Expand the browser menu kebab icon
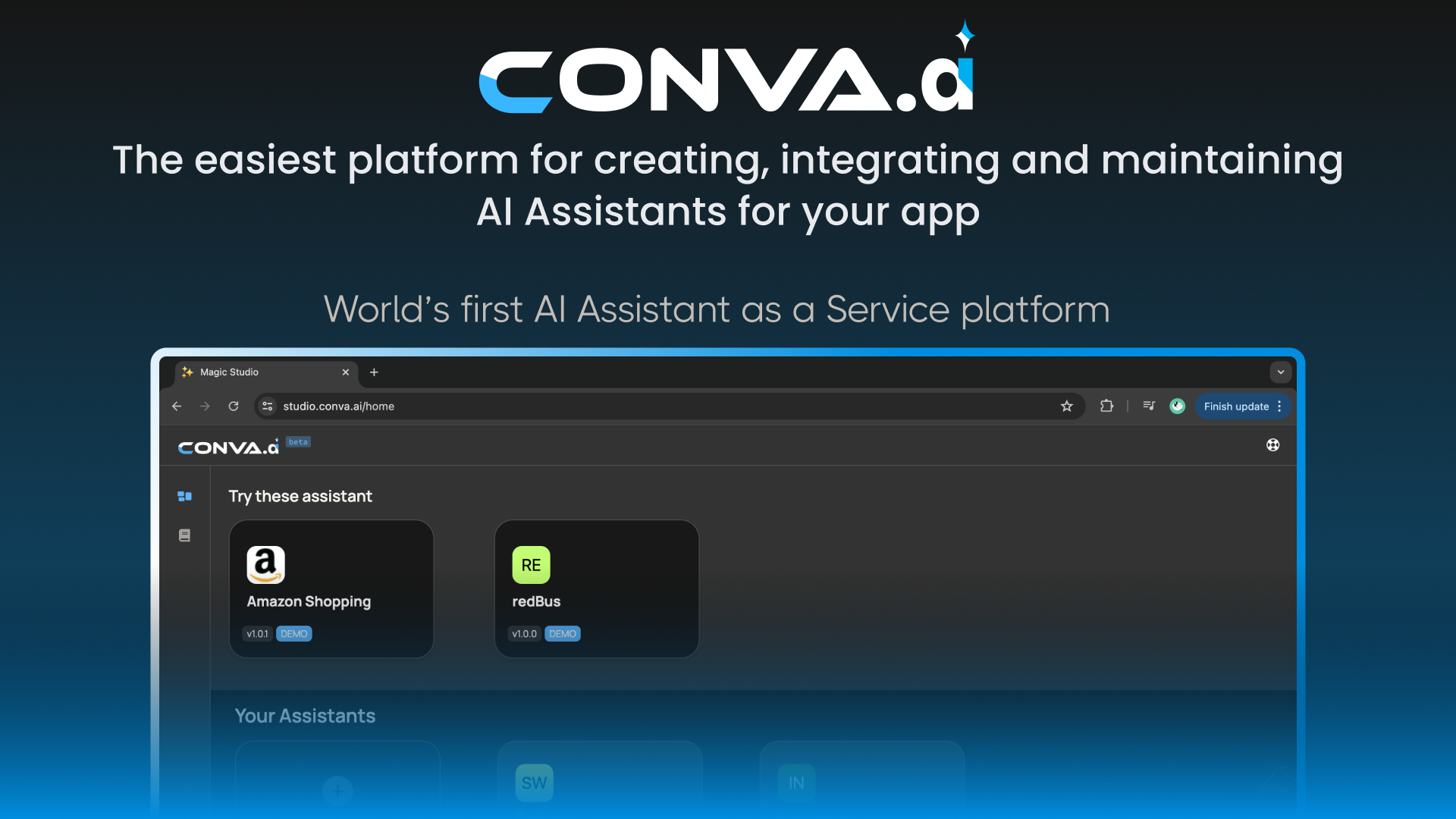 (1280, 406)
